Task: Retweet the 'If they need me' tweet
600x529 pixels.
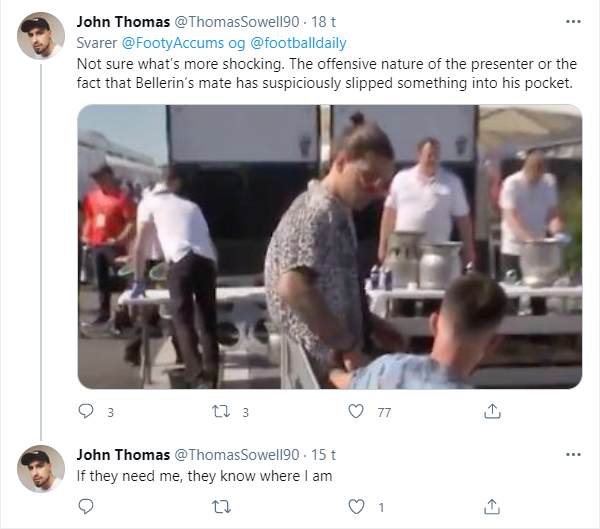Action: pyautogui.click(x=221, y=507)
